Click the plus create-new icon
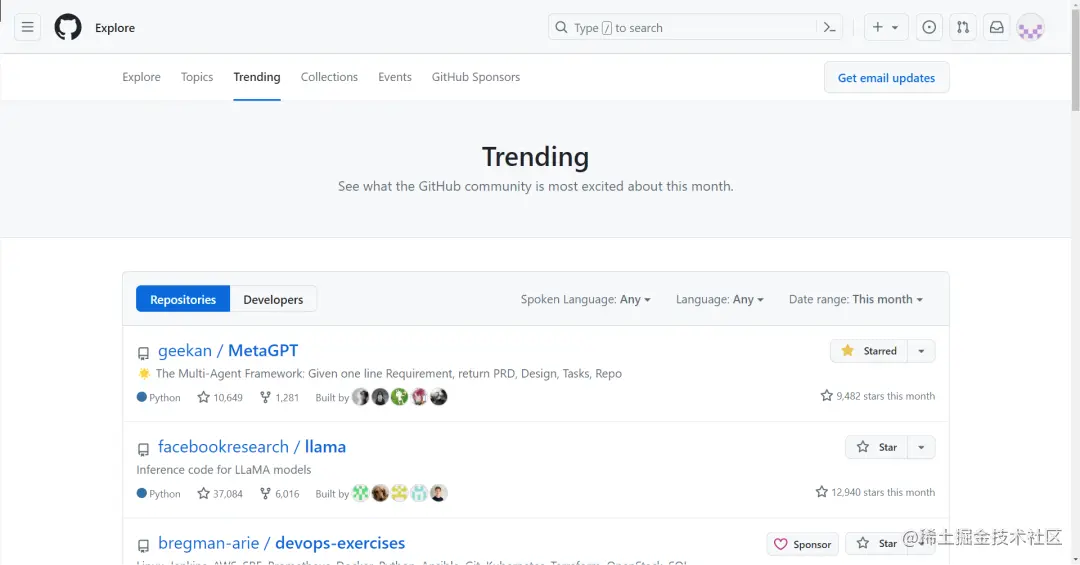 pyautogui.click(x=878, y=28)
